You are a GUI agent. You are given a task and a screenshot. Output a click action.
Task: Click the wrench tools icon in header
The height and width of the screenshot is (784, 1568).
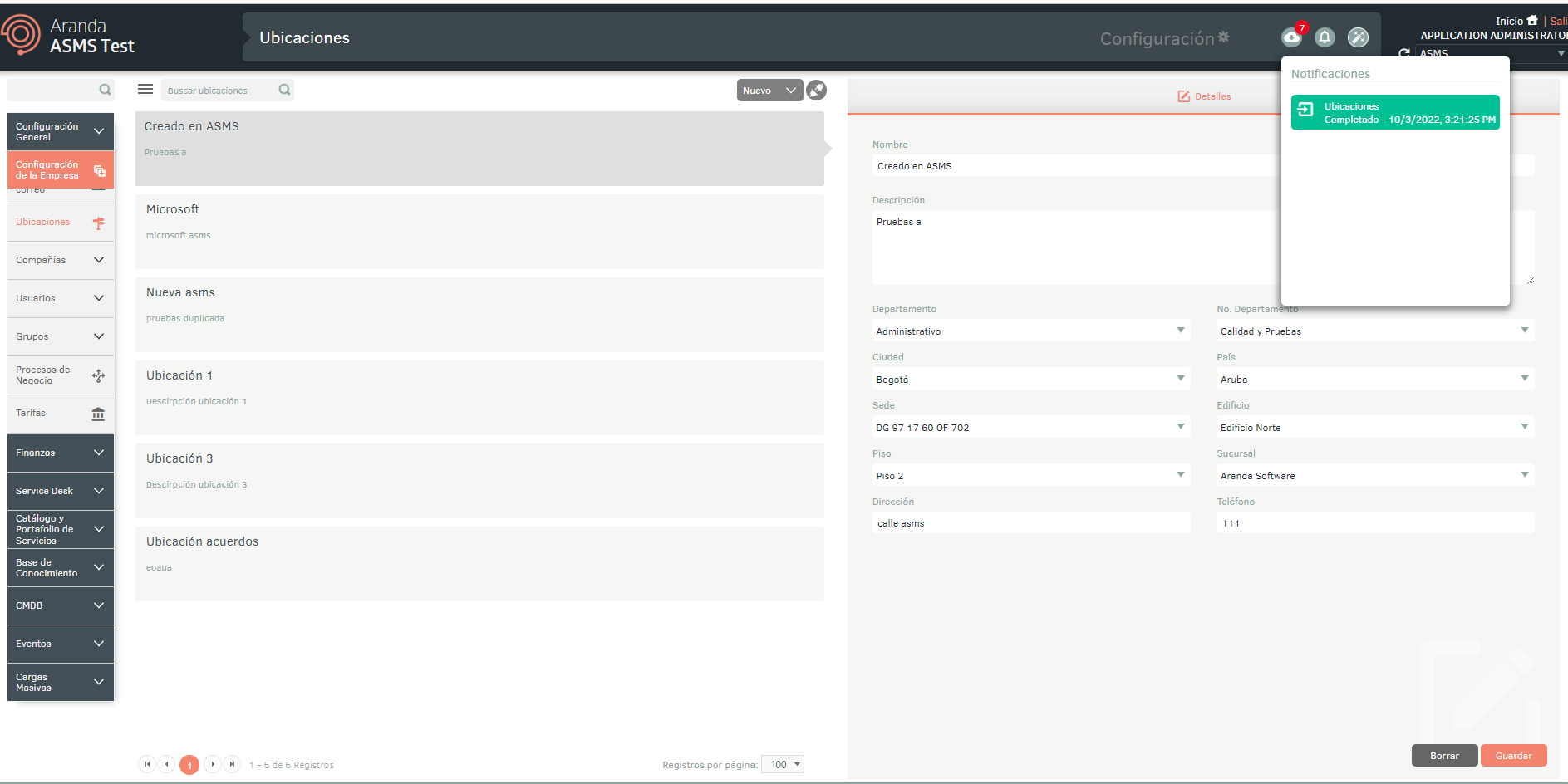1358,37
